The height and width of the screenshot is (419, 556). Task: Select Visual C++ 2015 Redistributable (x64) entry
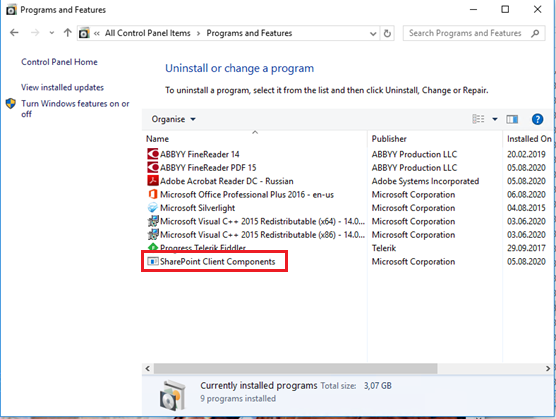[x=262, y=222]
